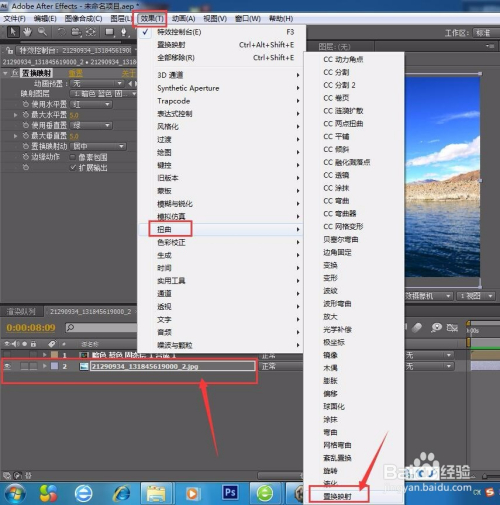Switch to the 渲染队列 tab

point(21,312)
